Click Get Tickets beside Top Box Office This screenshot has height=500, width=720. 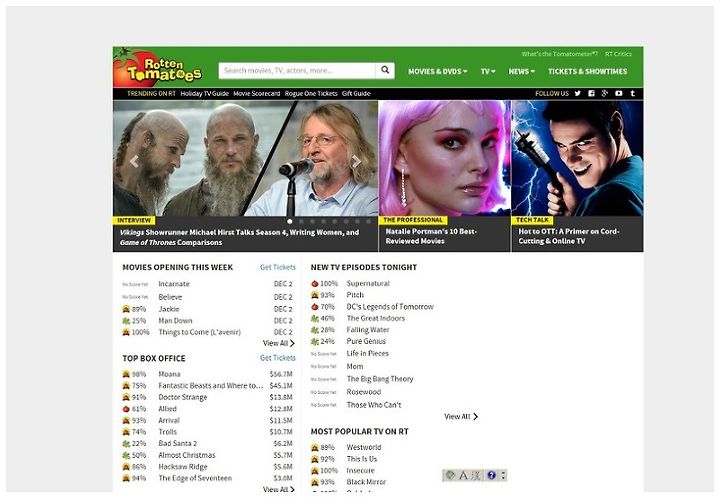click(x=278, y=358)
